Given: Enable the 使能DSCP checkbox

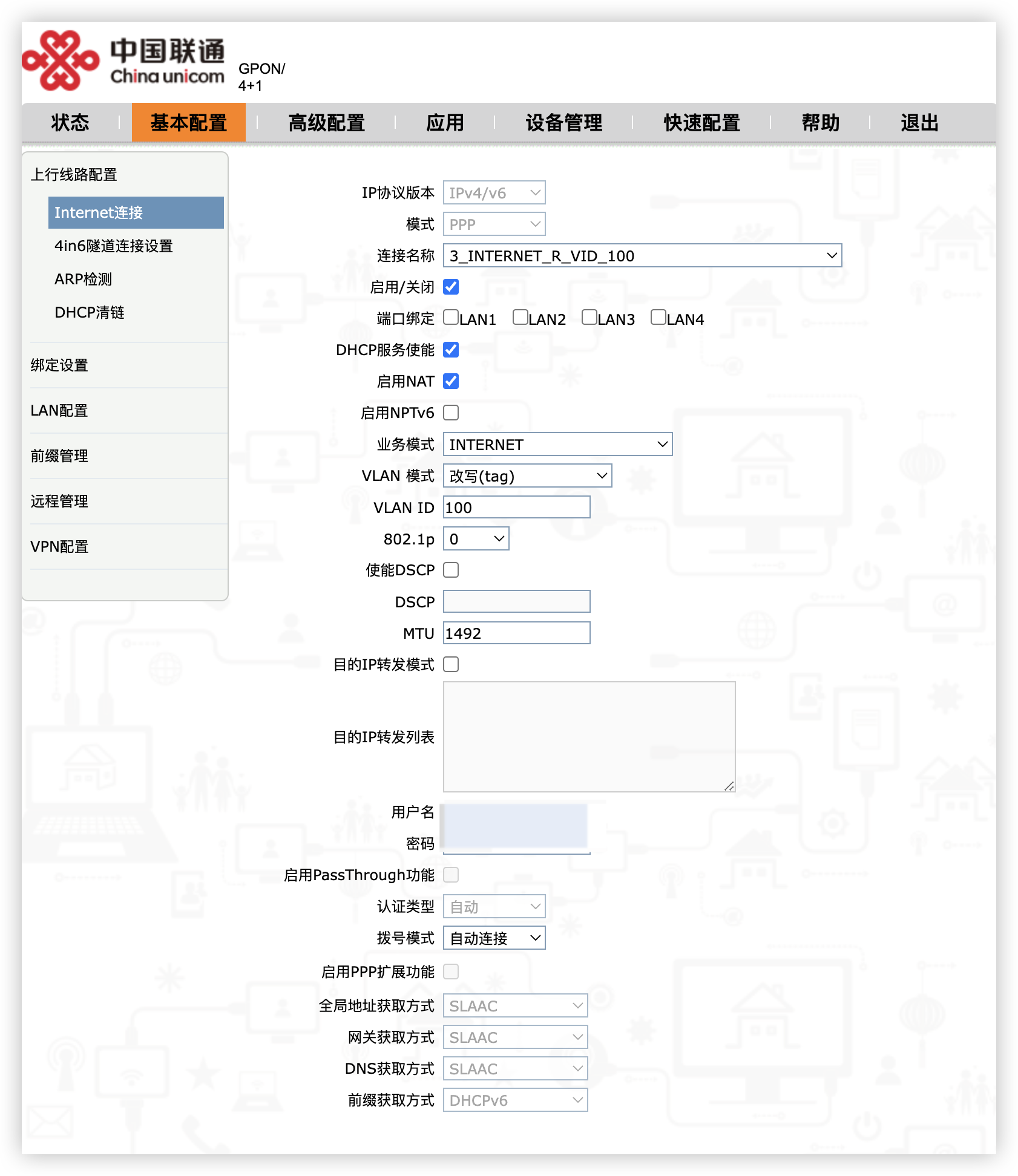Looking at the screenshot, I should pos(451,570).
